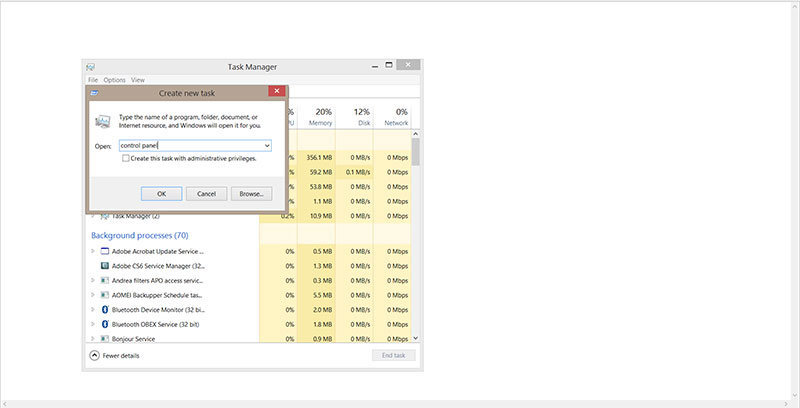Image resolution: width=800 pixels, height=408 pixels.
Task: Expand the Bluetooth Device Monitor row
Action: (92, 310)
